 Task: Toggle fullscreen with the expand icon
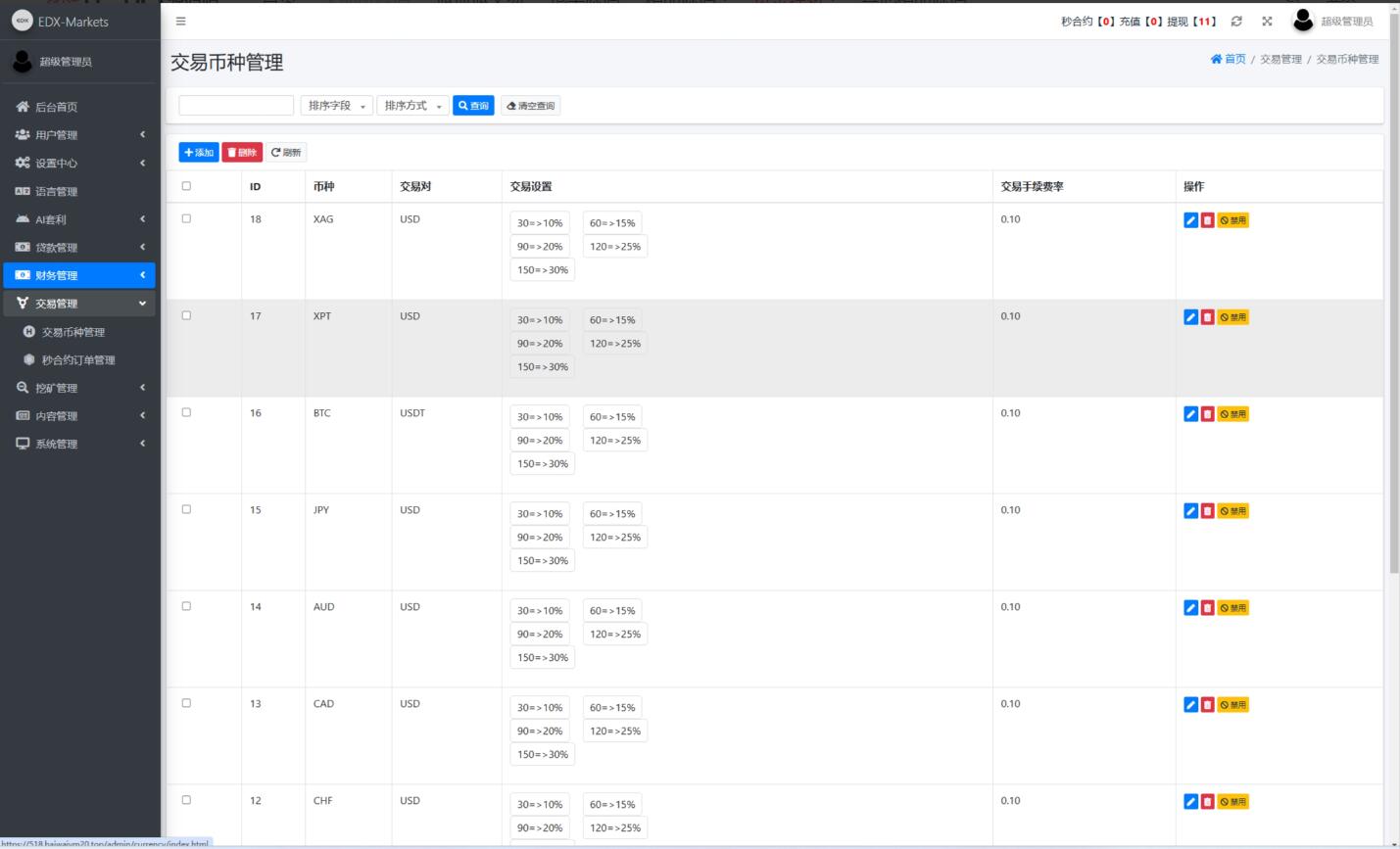[1267, 22]
